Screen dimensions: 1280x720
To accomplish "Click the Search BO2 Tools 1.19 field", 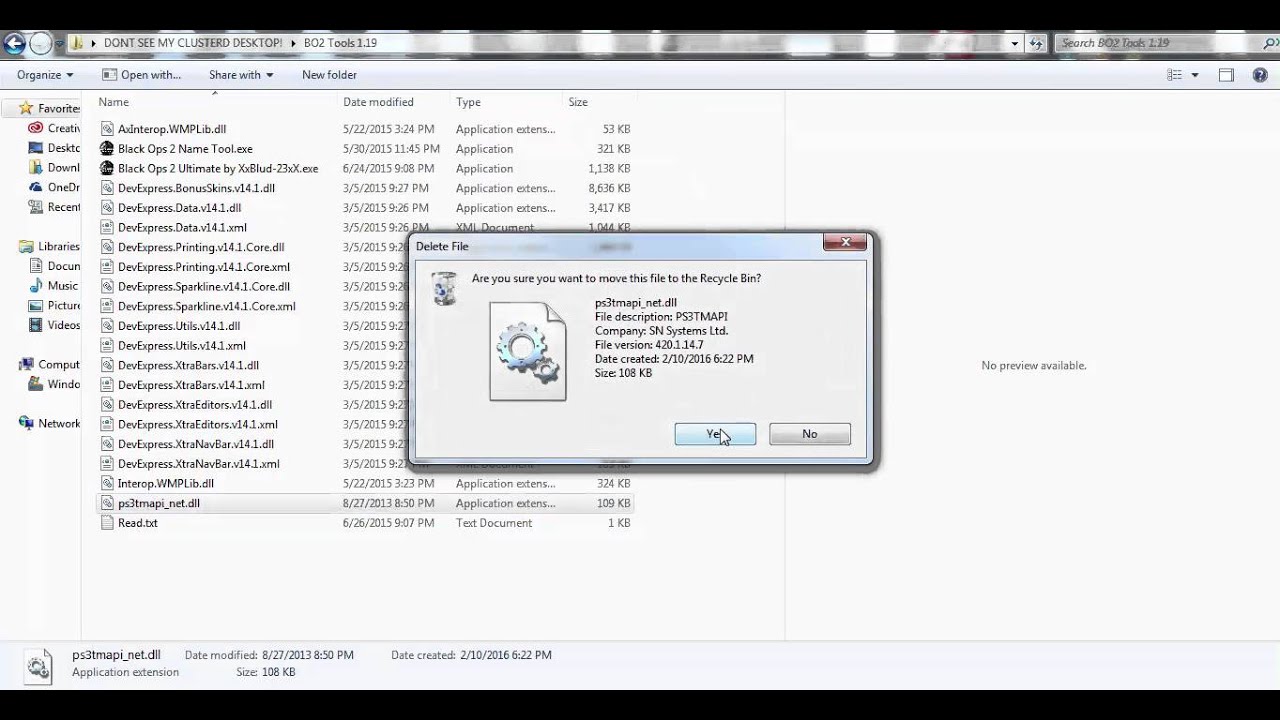I will click(1158, 43).
